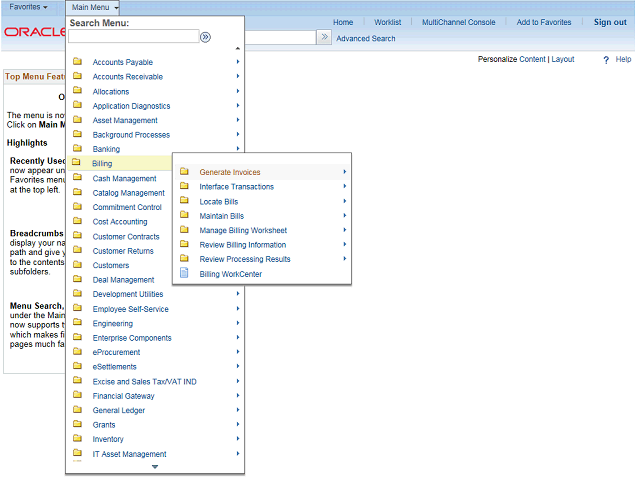
Task: Open Advanced Search link
Action: pos(366,39)
